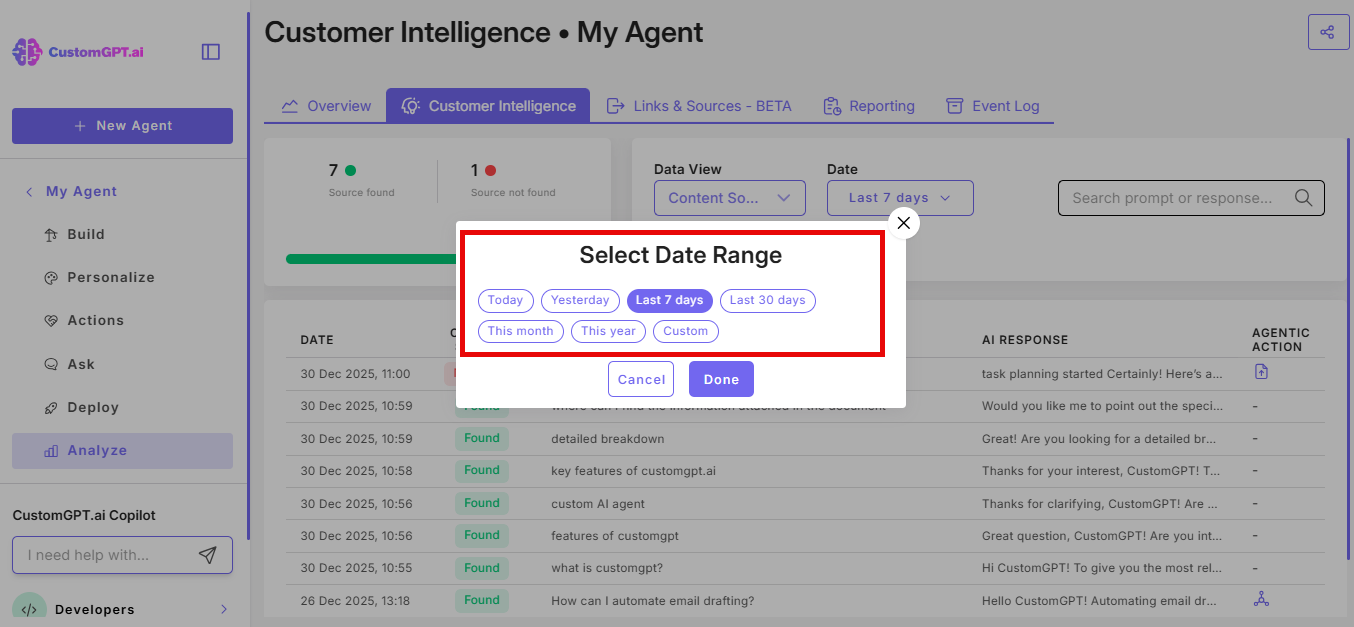
Task: Open the Deploy menu item
Action: point(122,408)
